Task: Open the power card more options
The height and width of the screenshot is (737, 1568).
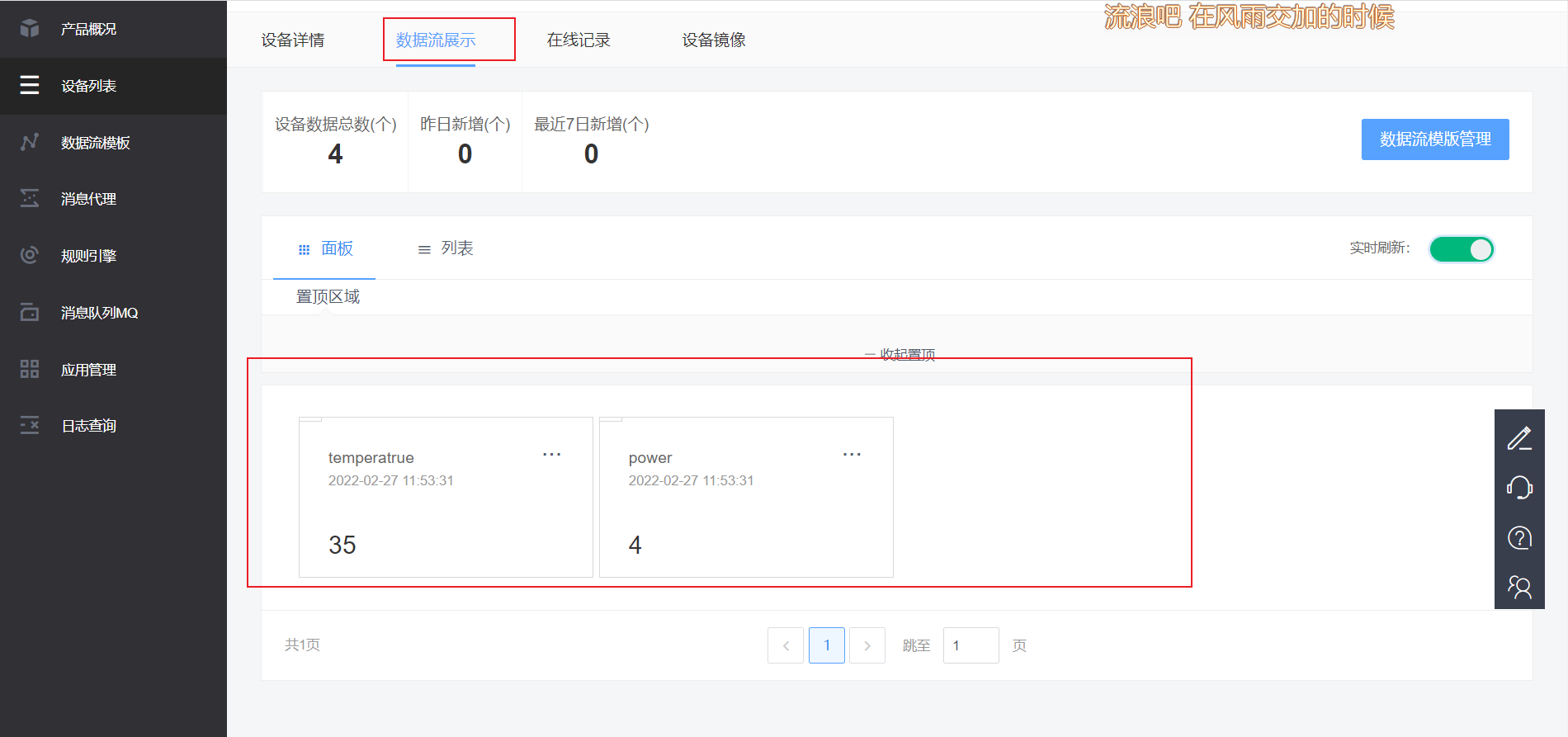Action: 852,454
